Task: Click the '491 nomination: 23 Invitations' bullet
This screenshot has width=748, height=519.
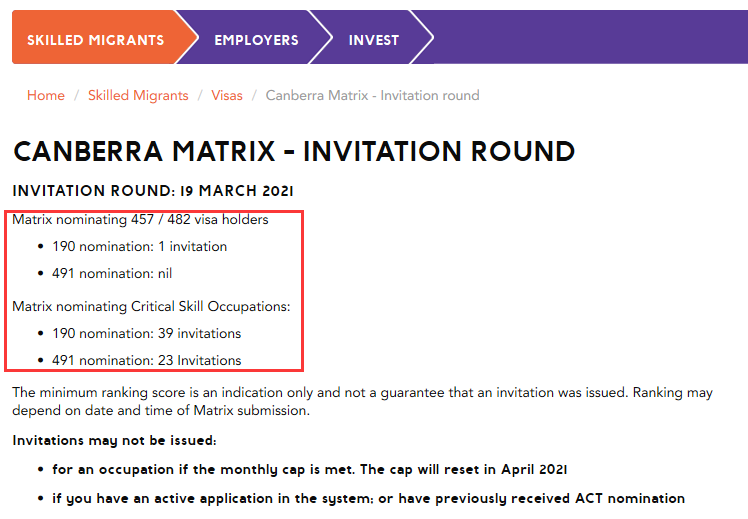Action: 147,360
